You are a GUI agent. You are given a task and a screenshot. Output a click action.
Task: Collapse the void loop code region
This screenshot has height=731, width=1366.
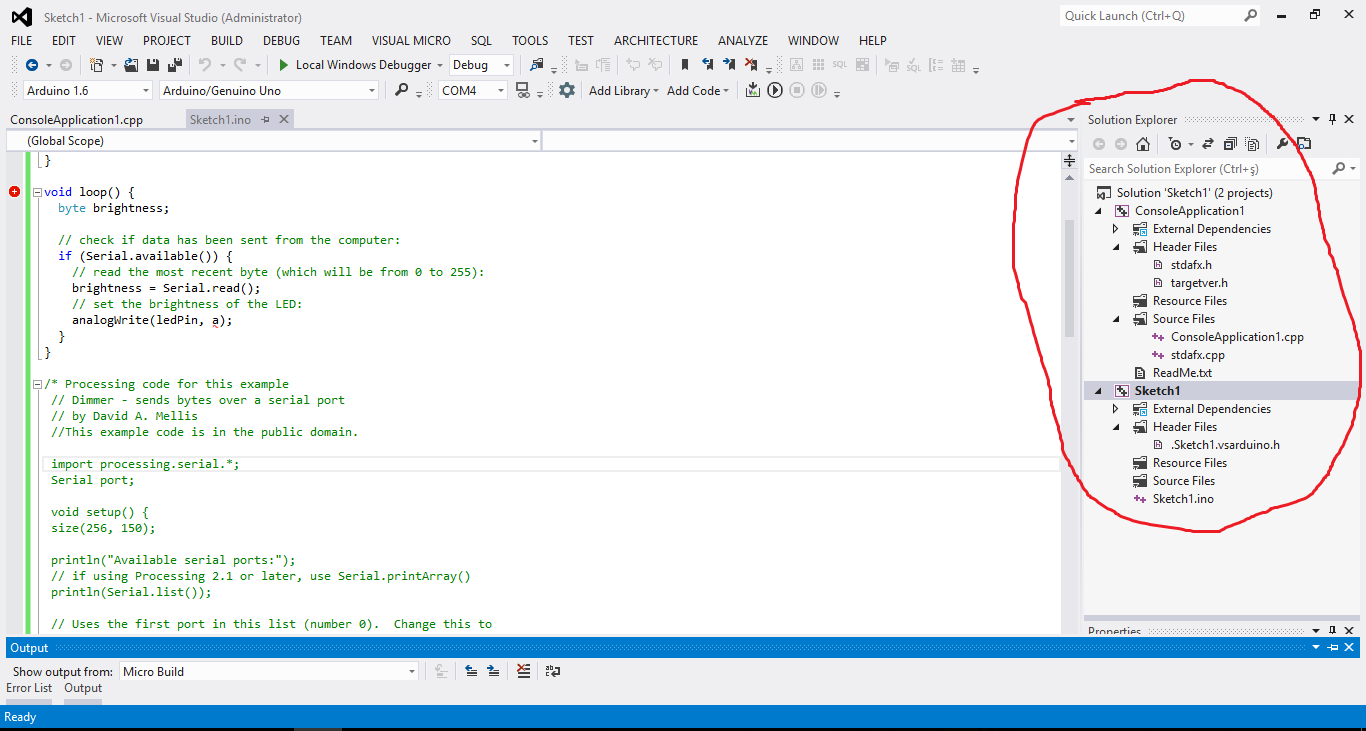(37, 192)
